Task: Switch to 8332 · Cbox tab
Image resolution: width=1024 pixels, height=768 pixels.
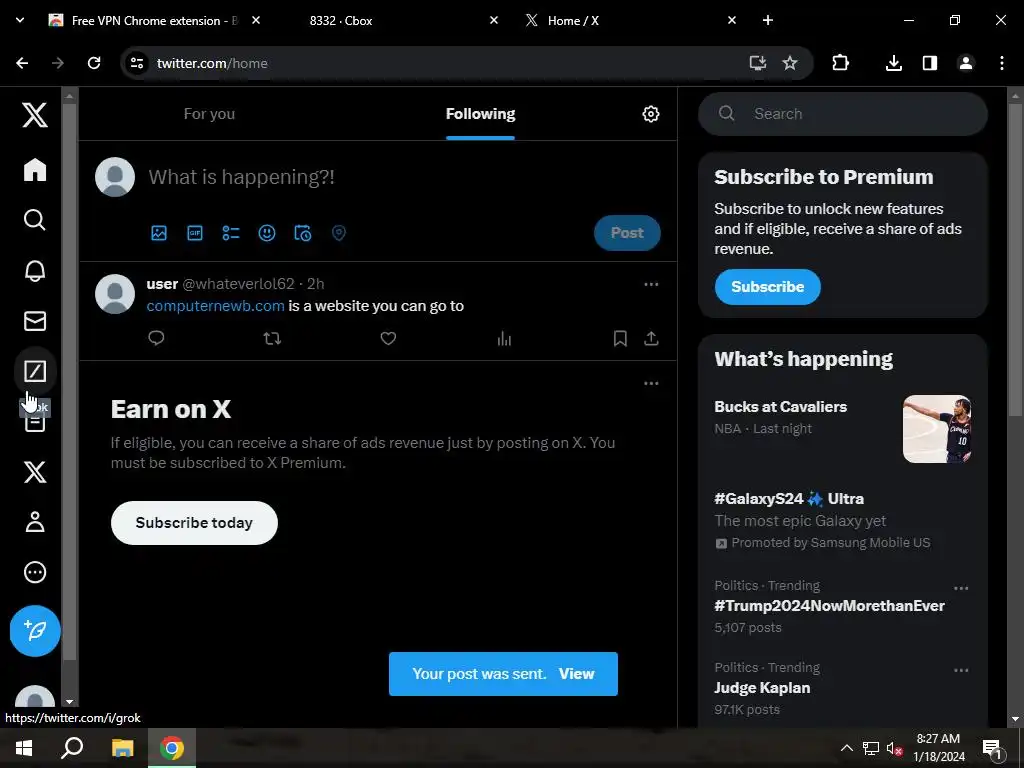Action: pyautogui.click(x=340, y=20)
